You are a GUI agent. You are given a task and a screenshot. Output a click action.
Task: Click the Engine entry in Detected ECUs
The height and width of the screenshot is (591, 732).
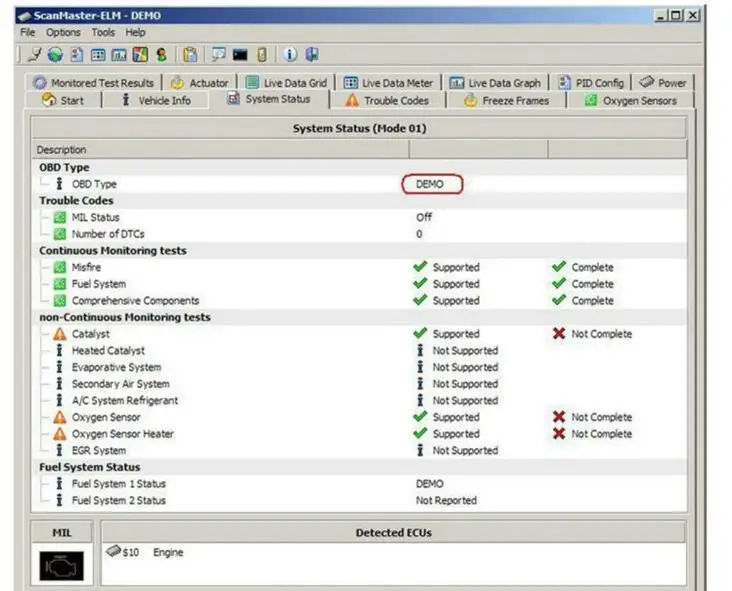pos(168,552)
